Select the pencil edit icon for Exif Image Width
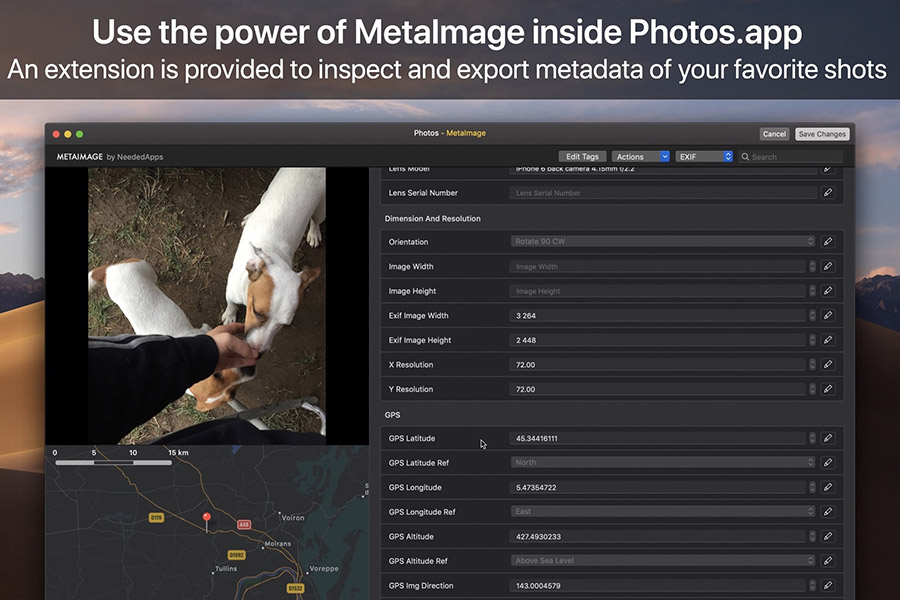The width and height of the screenshot is (900, 600). pos(828,315)
